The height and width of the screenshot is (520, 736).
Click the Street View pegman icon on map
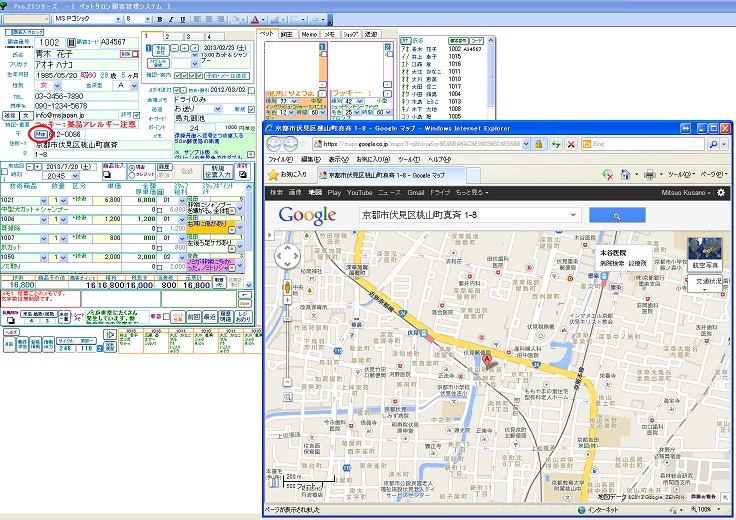coord(287,287)
